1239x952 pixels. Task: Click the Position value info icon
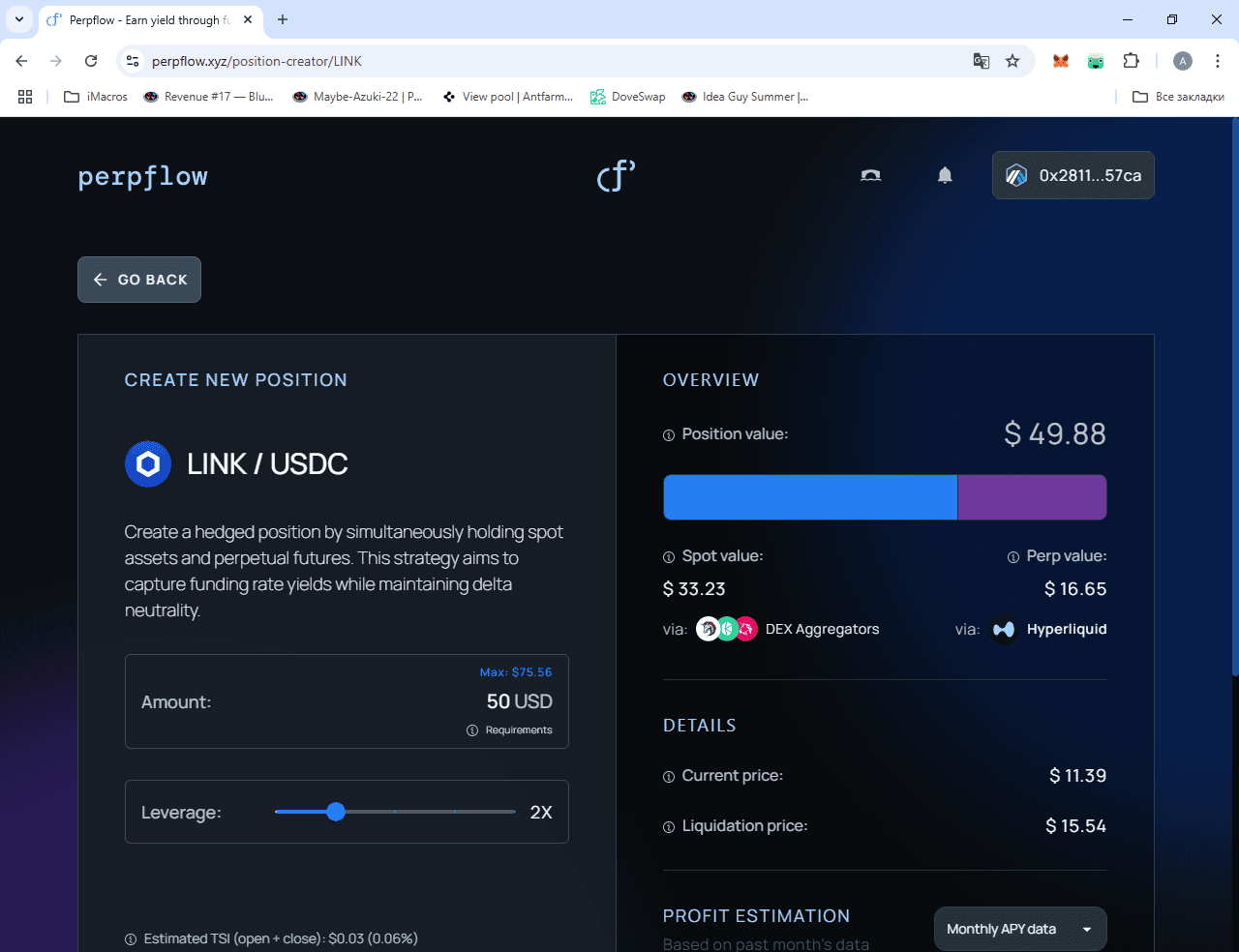click(669, 435)
